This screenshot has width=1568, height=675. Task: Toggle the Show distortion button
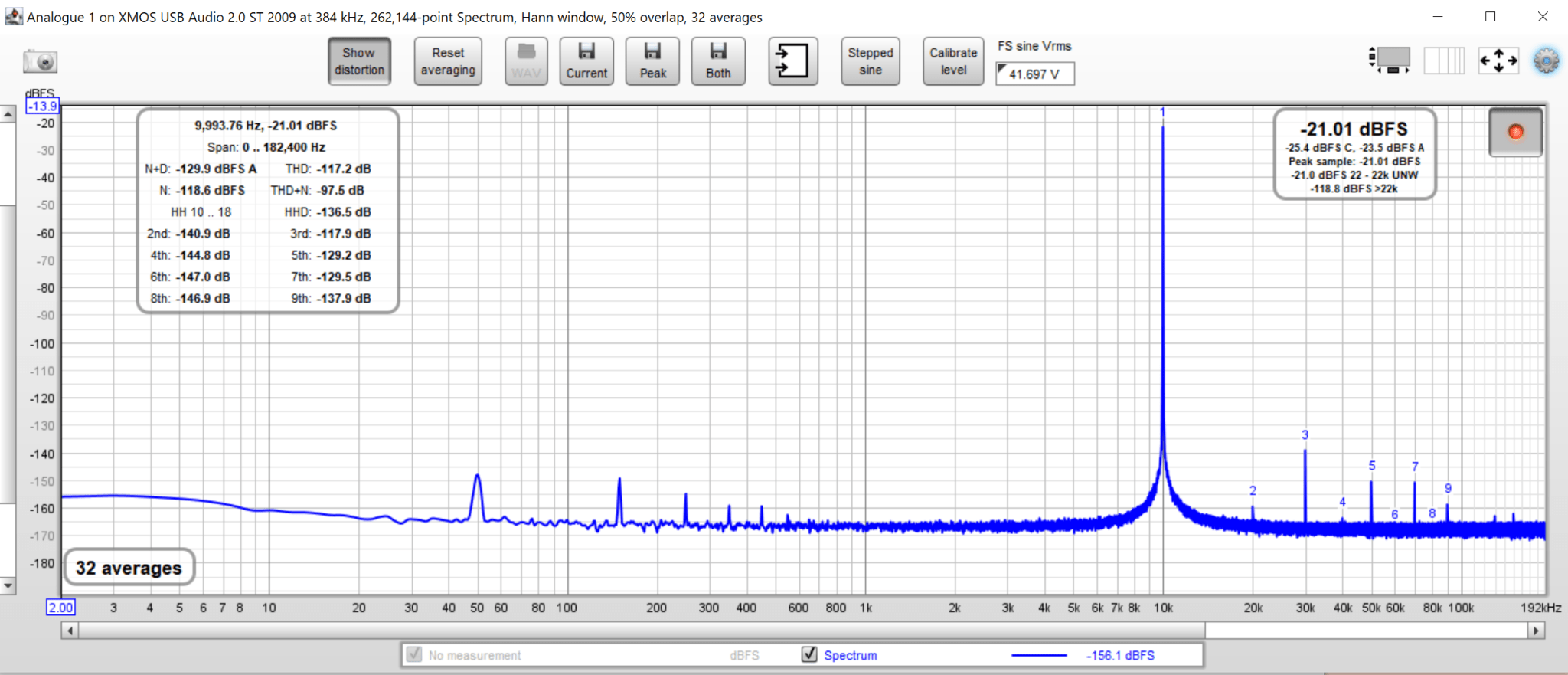(359, 61)
